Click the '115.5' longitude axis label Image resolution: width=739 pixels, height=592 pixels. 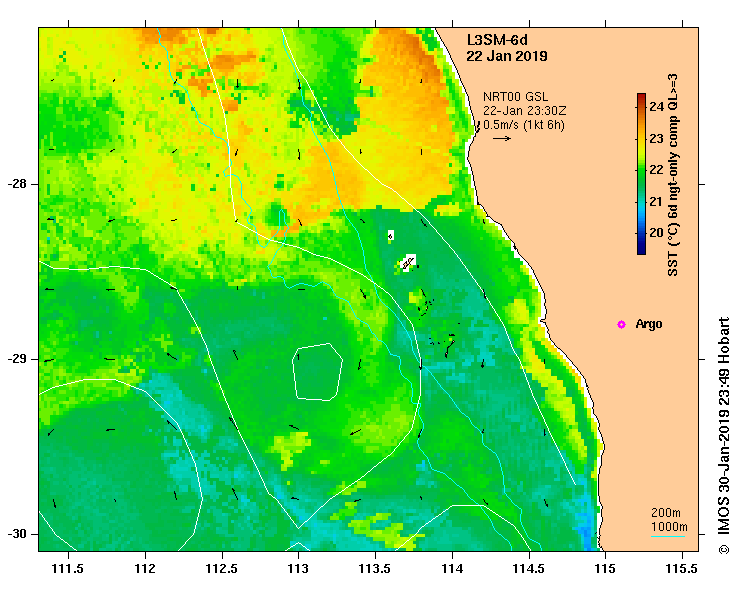(682, 568)
